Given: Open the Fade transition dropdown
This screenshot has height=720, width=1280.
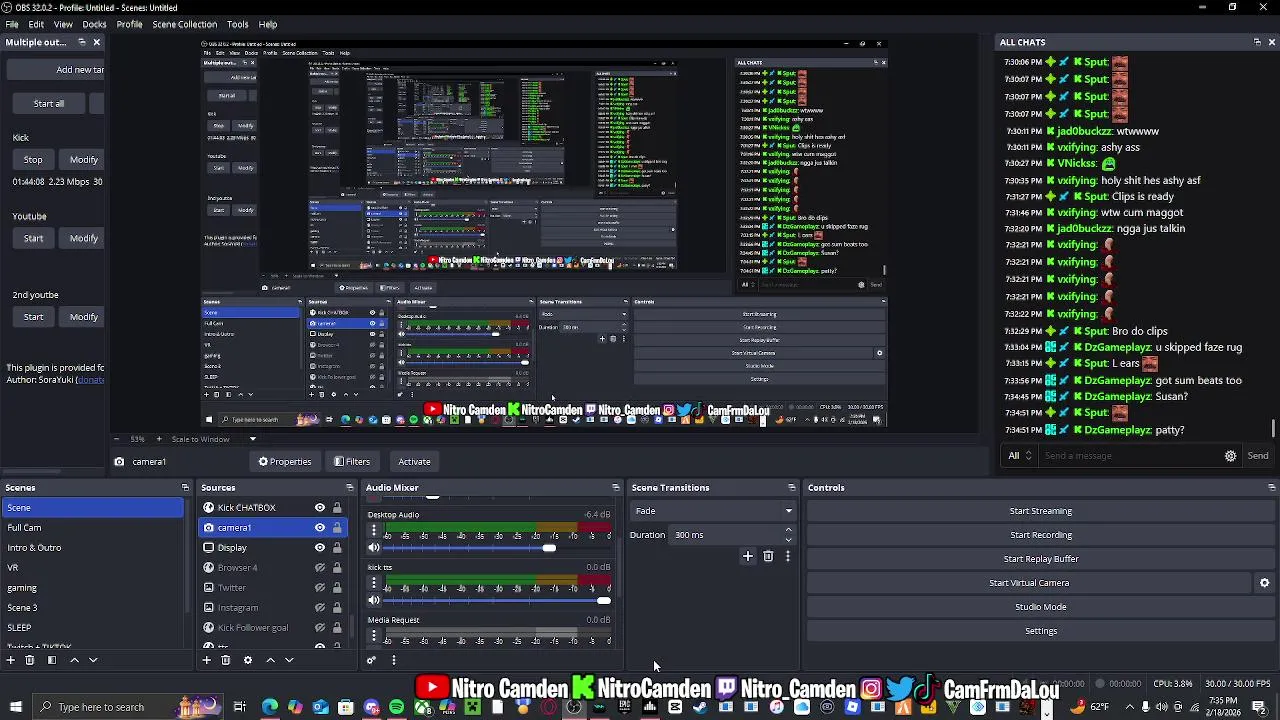Looking at the screenshot, I should point(714,511).
